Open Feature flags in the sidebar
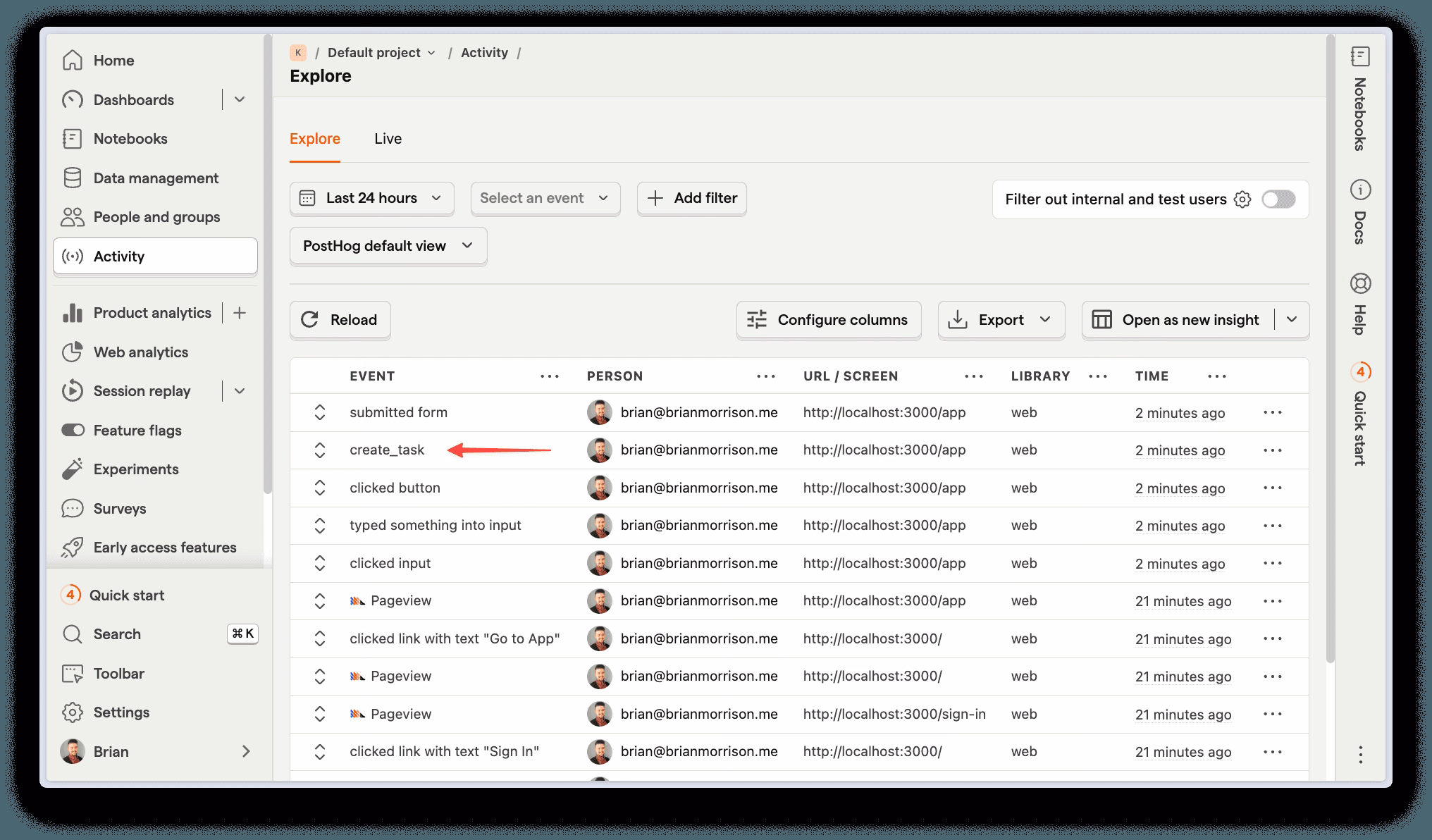The image size is (1432, 840). [x=137, y=430]
